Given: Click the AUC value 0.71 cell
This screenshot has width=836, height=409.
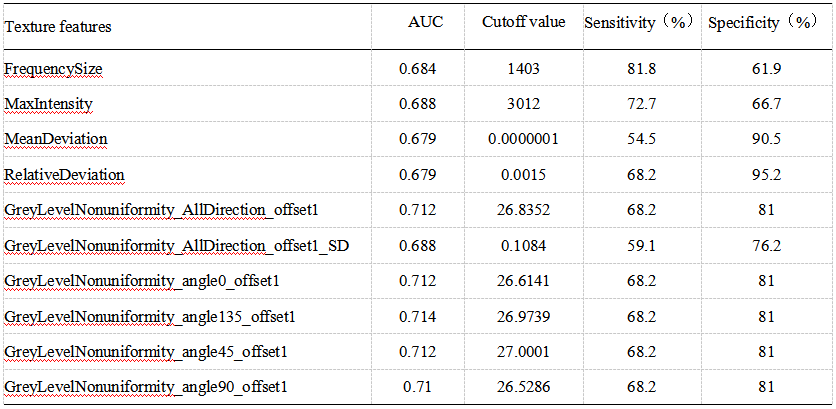Looking at the screenshot, I should coord(416,386).
